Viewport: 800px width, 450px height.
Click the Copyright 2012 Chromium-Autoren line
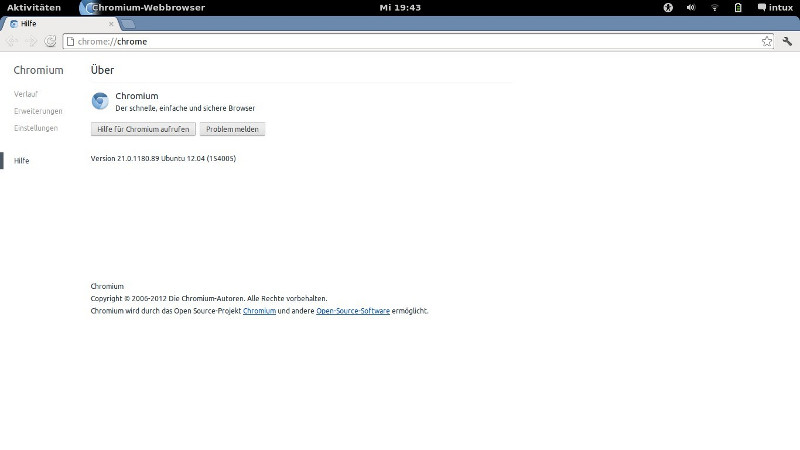[209, 298]
